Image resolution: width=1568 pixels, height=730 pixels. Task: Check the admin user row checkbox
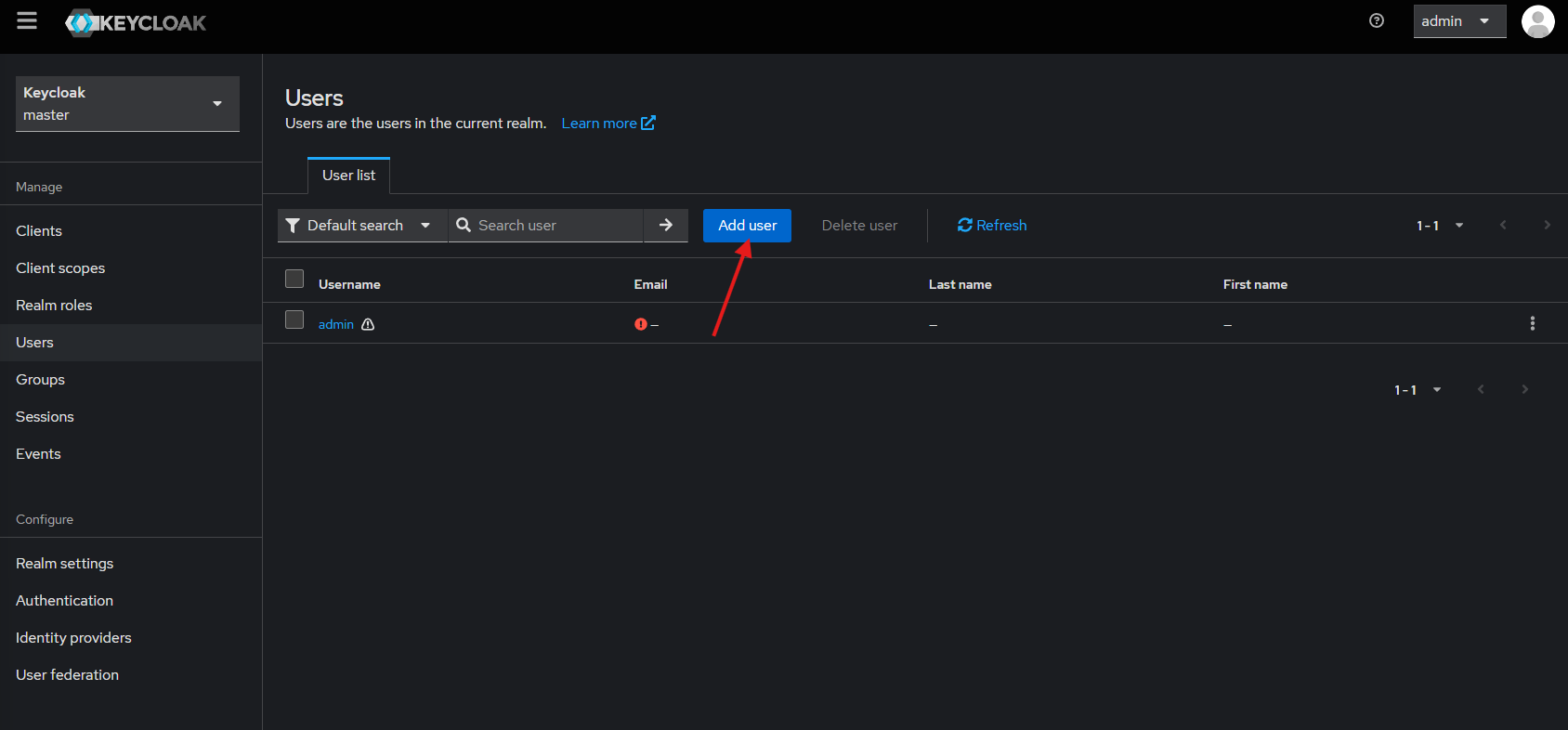click(x=294, y=319)
